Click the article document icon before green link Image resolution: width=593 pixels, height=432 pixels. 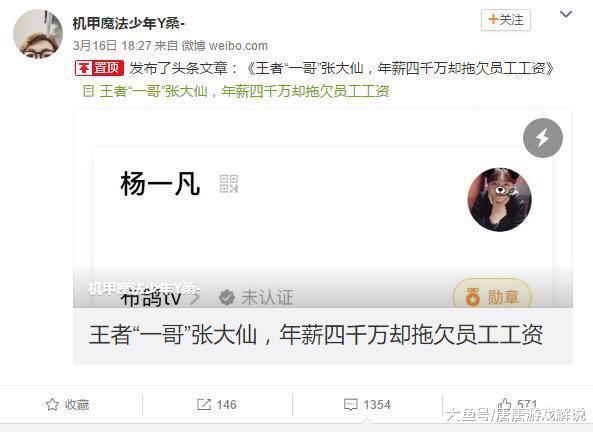88,91
